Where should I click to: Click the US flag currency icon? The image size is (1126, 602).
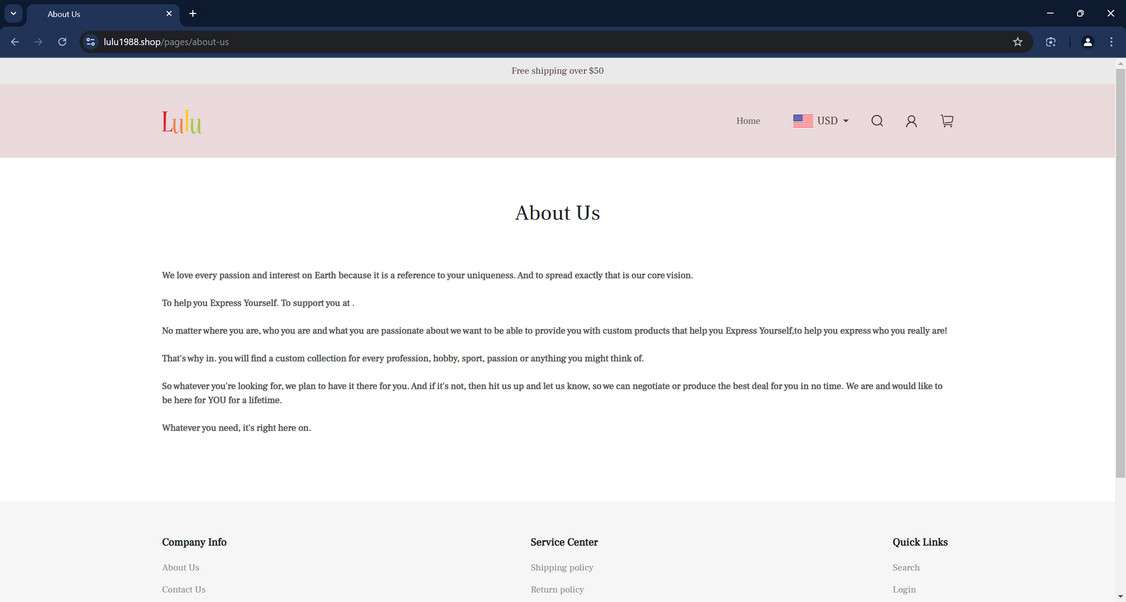803,121
